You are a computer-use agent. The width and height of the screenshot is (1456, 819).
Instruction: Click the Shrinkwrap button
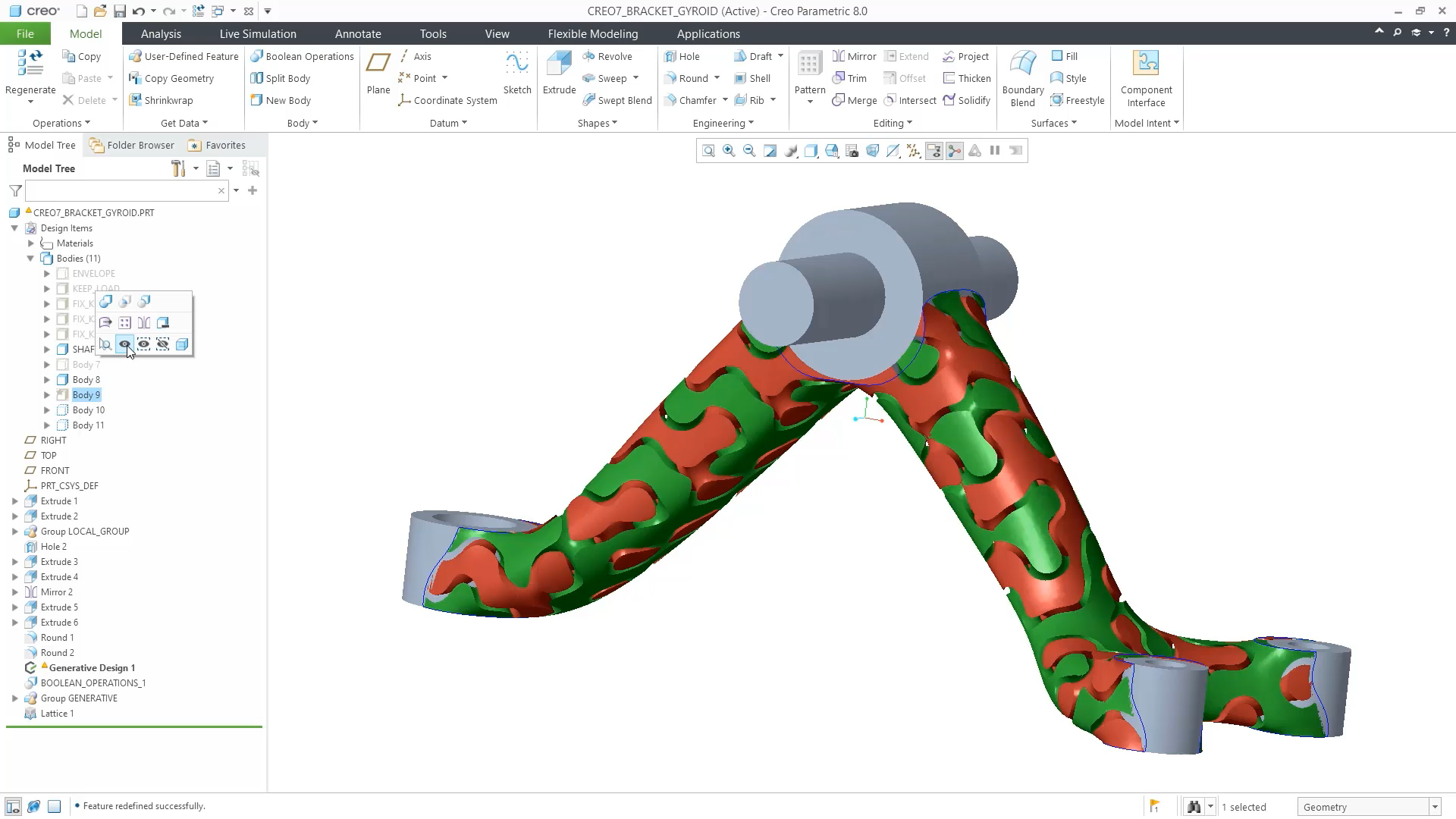pos(161,100)
